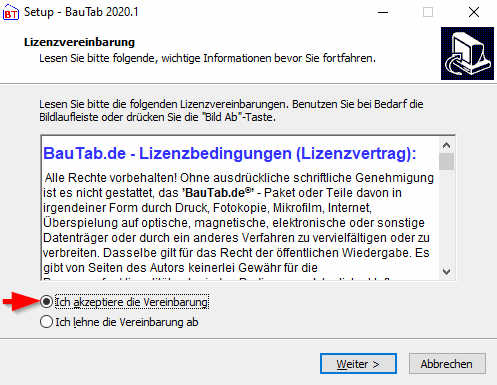497x385 pixels.
Task: Close the BauTab setup window
Action: tap(474, 12)
